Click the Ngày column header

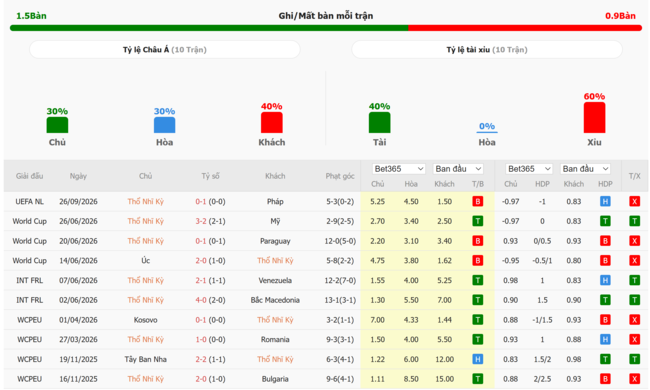[x=78, y=176]
